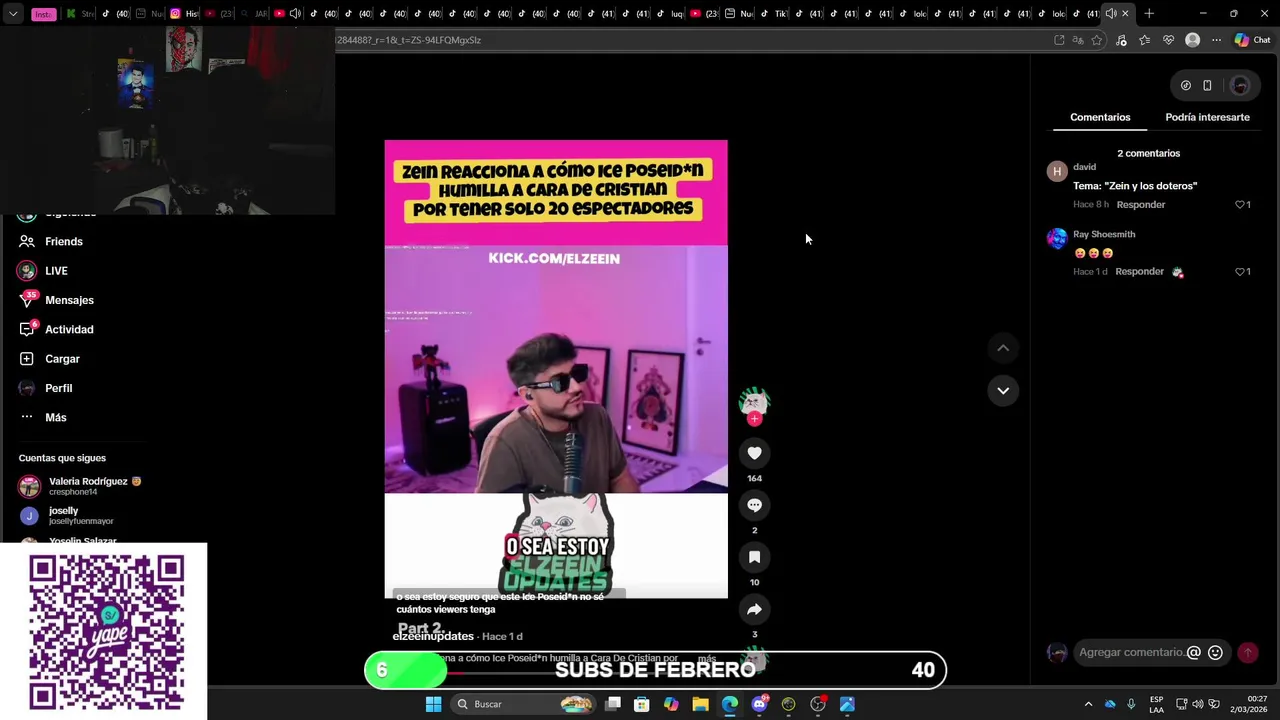Open joselly followed account
This screenshot has width=1280, height=720.
tap(66, 515)
